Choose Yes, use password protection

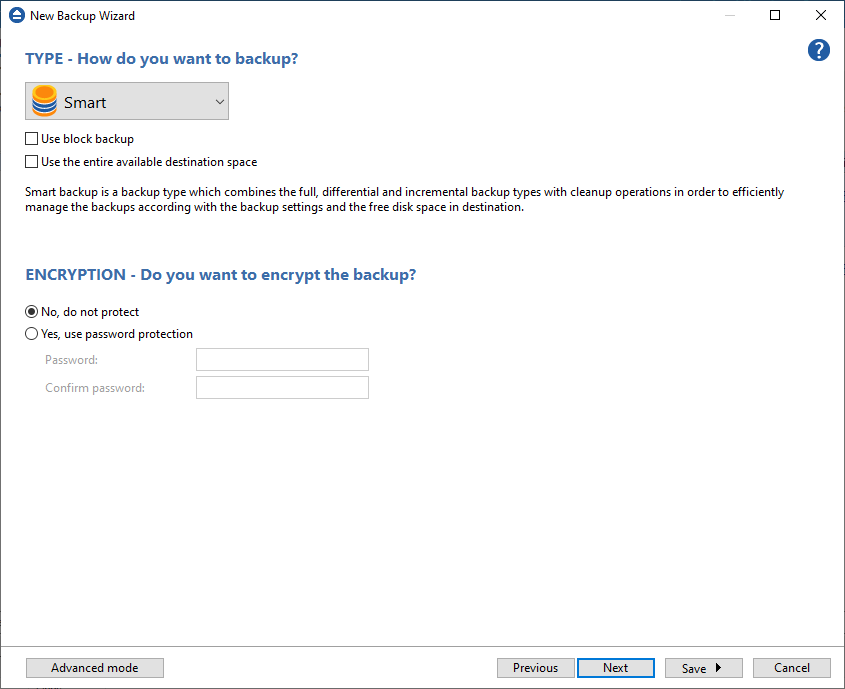(x=31, y=333)
